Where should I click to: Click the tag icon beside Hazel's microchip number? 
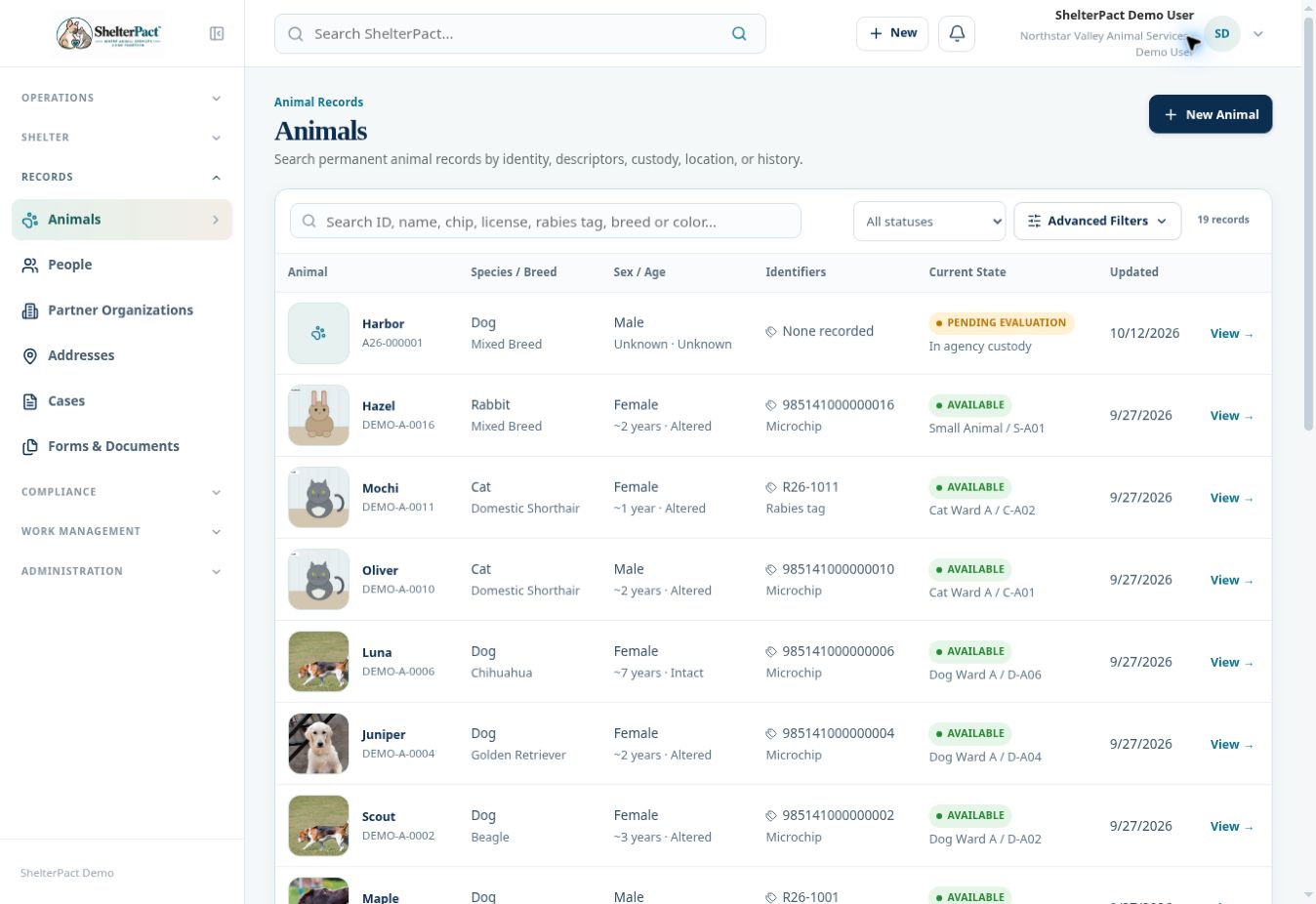(x=771, y=405)
